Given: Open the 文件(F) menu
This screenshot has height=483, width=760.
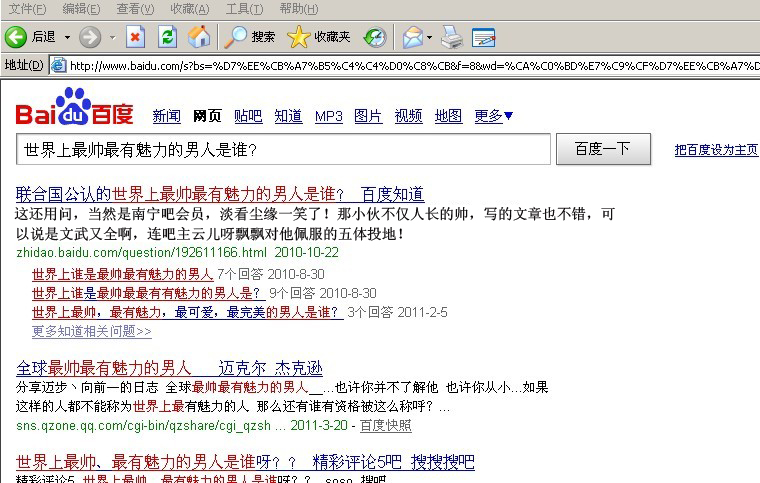Looking at the screenshot, I should [x=28, y=9].
